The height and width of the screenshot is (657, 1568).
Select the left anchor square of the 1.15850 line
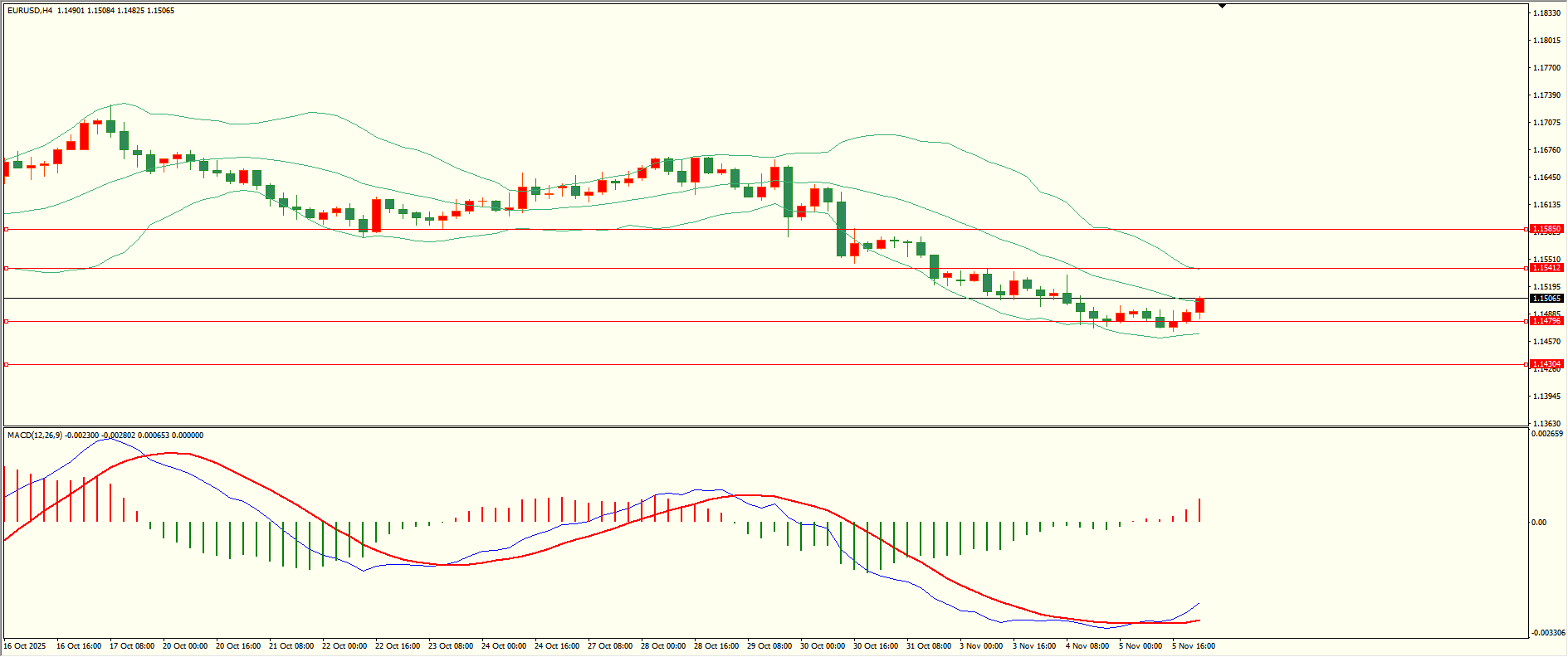coord(7,229)
